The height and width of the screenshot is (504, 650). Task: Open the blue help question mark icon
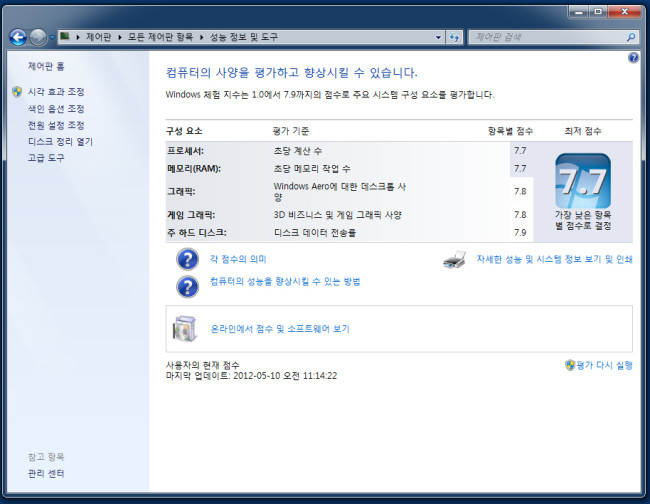click(633, 58)
